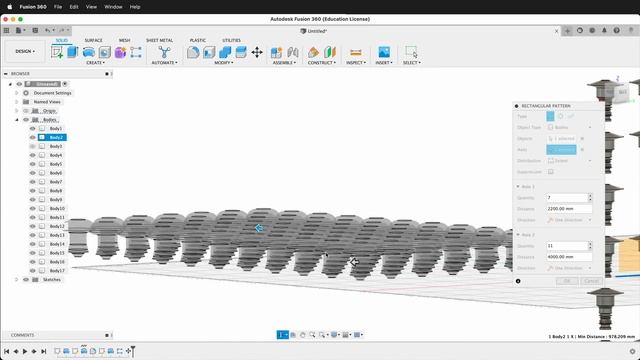Toggle visibility of Body2

coord(33,138)
